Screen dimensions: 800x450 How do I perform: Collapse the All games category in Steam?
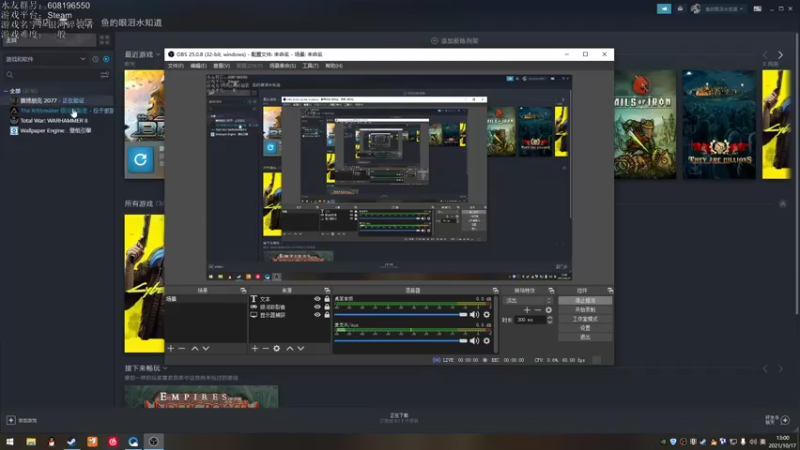(x=6, y=91)
